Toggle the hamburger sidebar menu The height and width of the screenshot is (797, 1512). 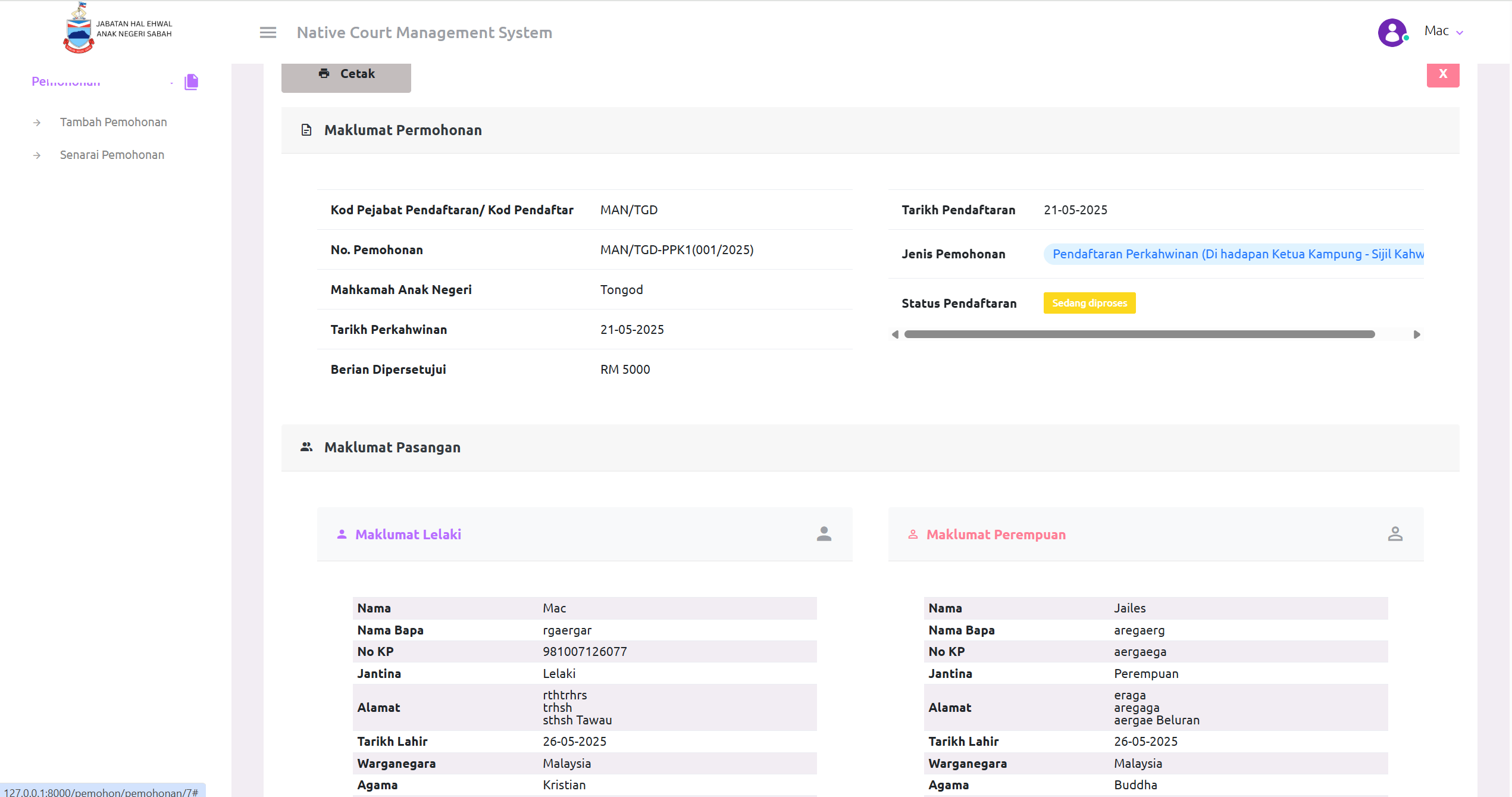point(268,33)
